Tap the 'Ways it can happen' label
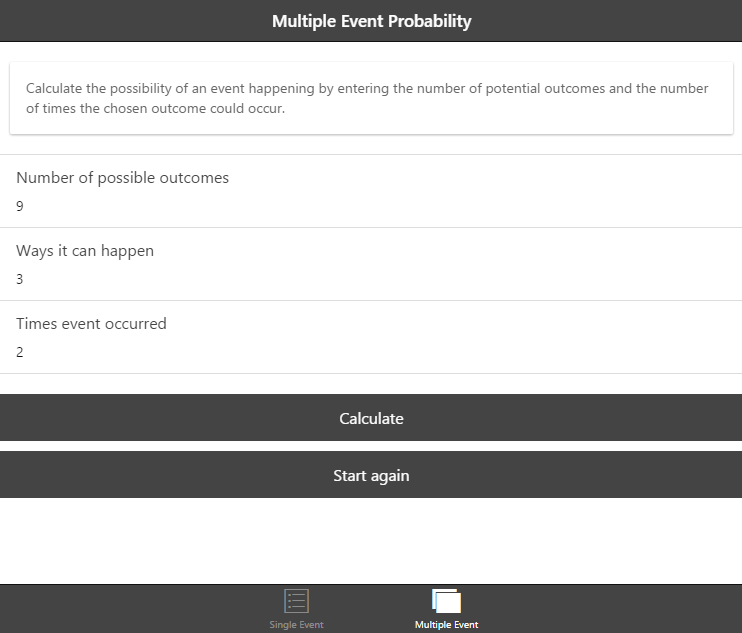Screen dimensions: 742x633 pyautogui.click(x=85, y=251)
